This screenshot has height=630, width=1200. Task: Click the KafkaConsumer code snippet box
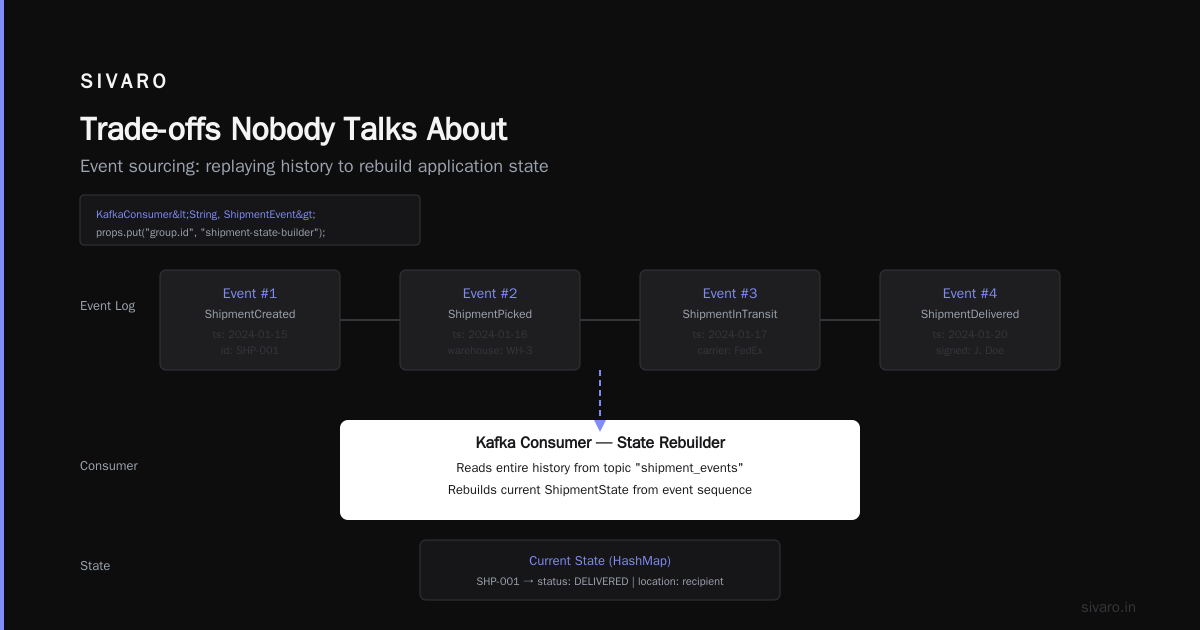click(250, 220)
